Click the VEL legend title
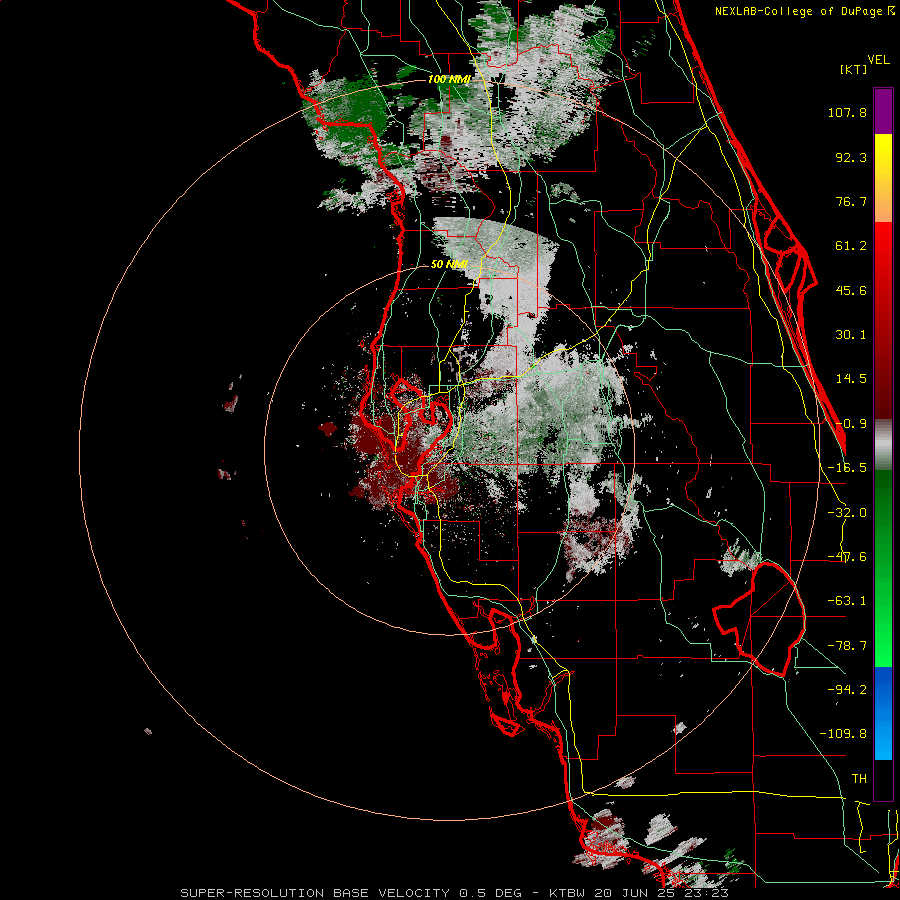The image size is (900, 900). (x=879, y=60)
